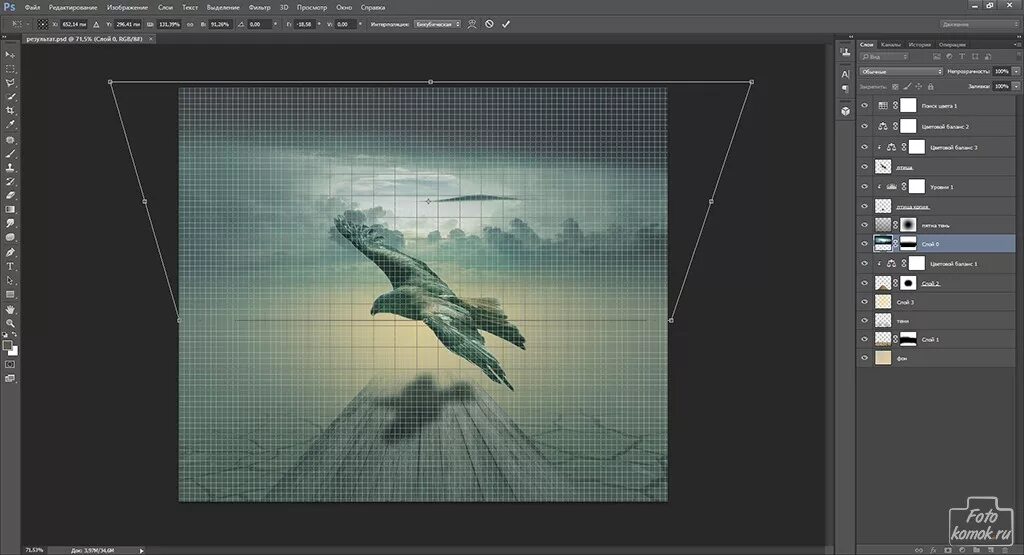Screen dimensions: 1024x555
Task: Toggle Quick Mask mode icon
Action: pyautogui.click(x=10, y=364)
